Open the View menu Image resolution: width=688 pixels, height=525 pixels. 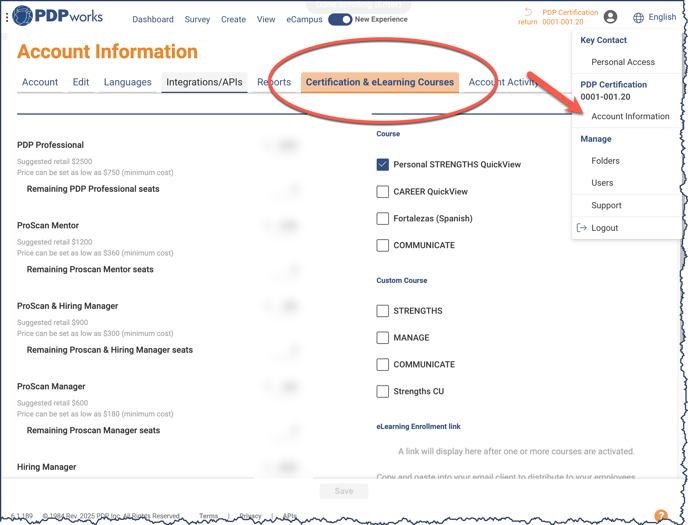(266, 19)
